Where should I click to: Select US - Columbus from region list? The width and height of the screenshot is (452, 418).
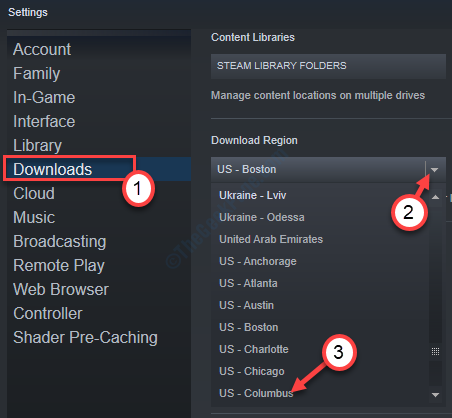256,393
